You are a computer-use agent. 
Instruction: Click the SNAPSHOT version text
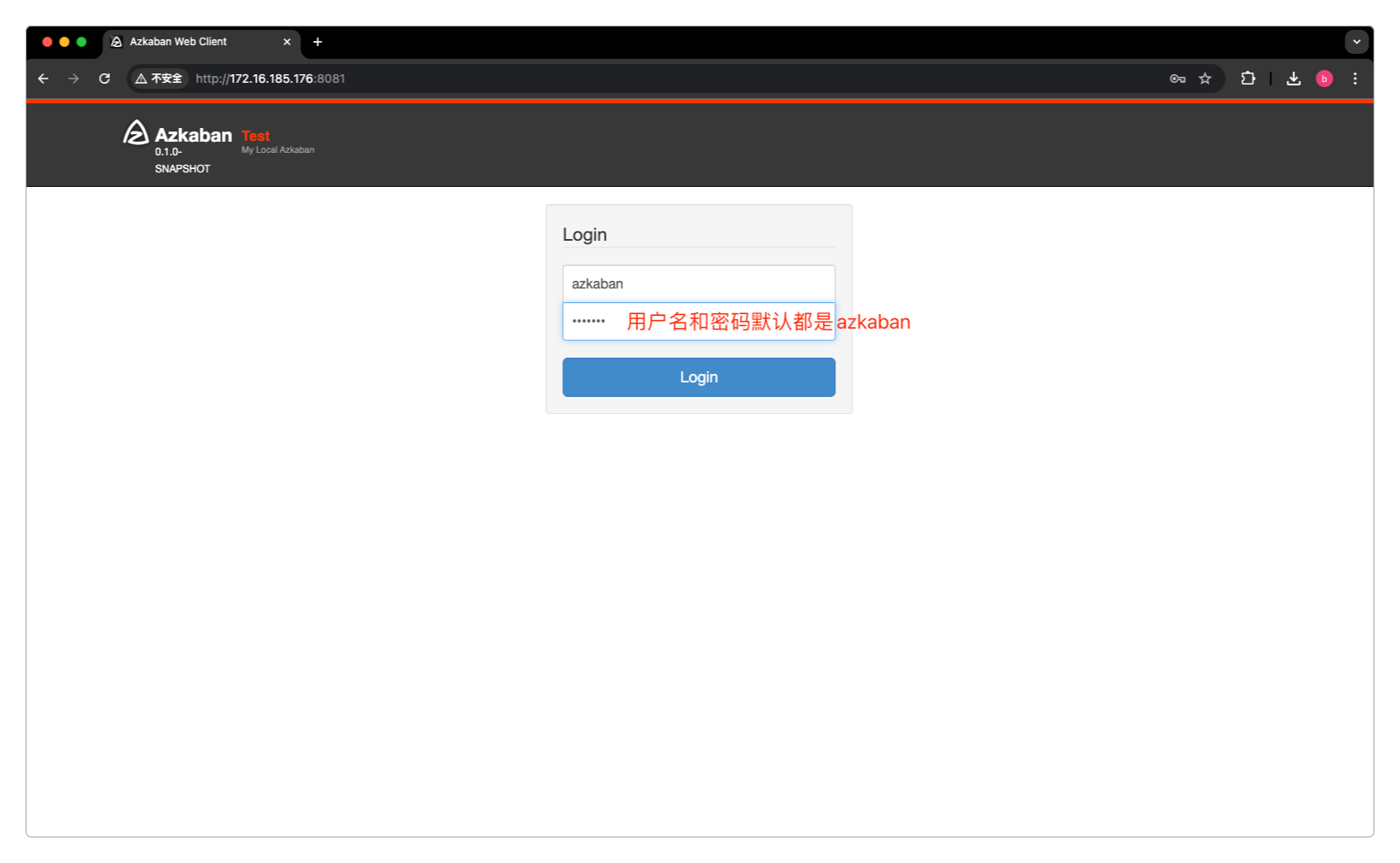click(x=183, y=169)
